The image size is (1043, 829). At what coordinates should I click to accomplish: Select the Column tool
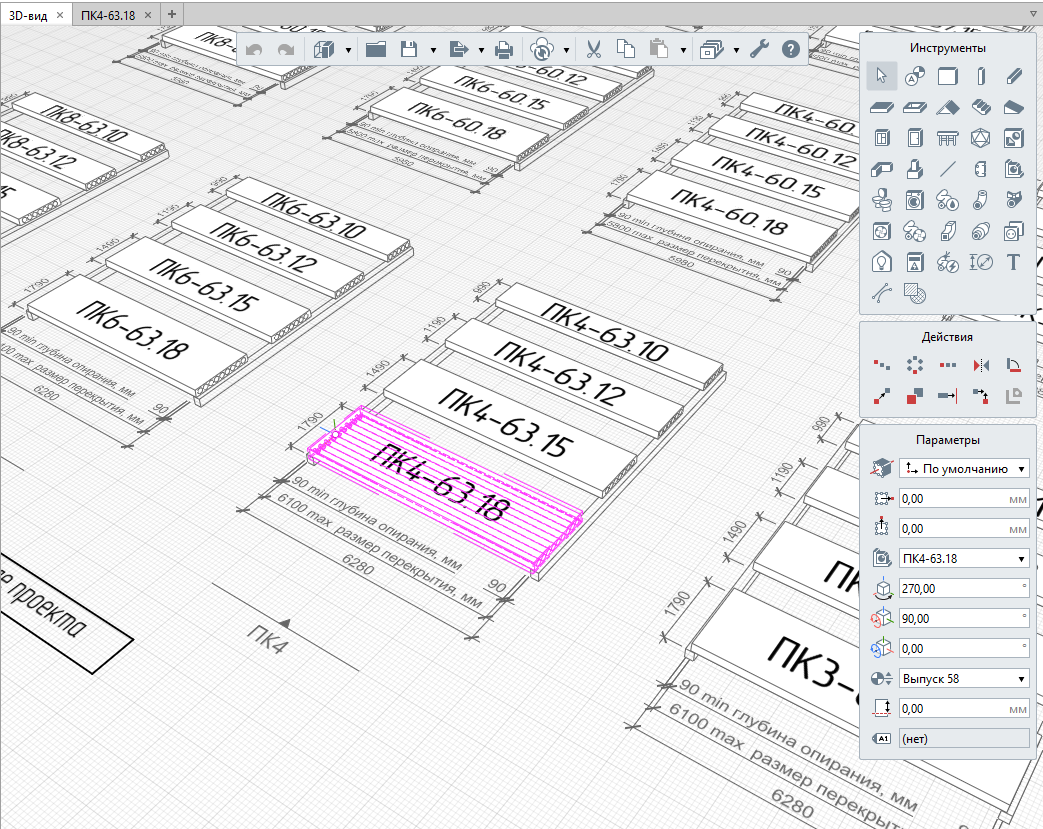point(980,75)
